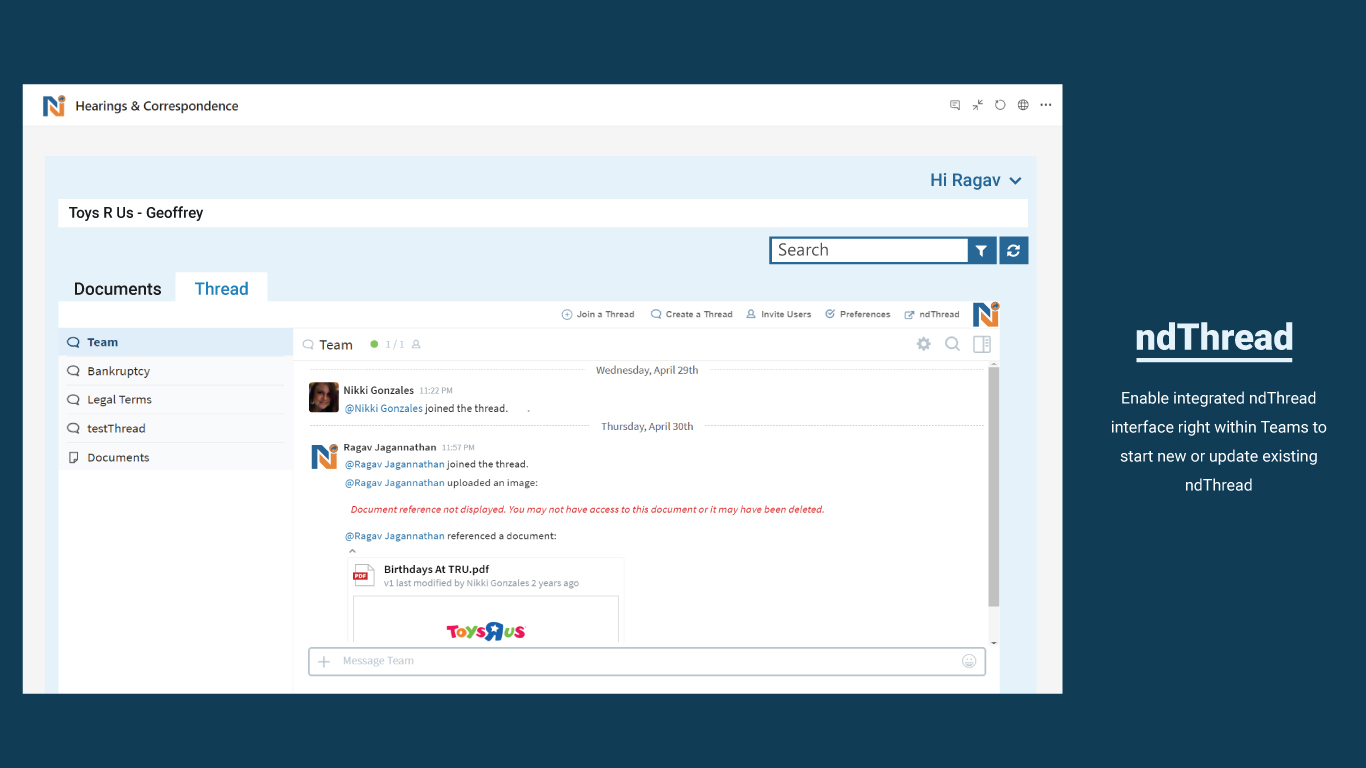
Task: Click @Ragav Jagannathan in 'joined the thread'
Action: (x=395, y=464)
